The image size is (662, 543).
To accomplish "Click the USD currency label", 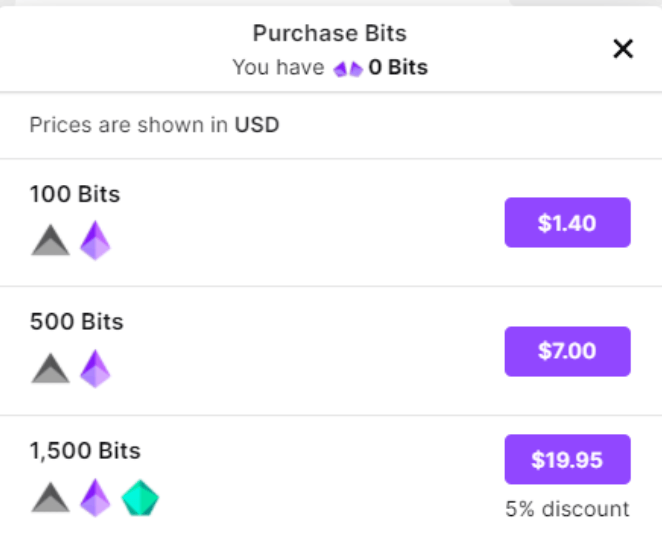I will point(257,125).
